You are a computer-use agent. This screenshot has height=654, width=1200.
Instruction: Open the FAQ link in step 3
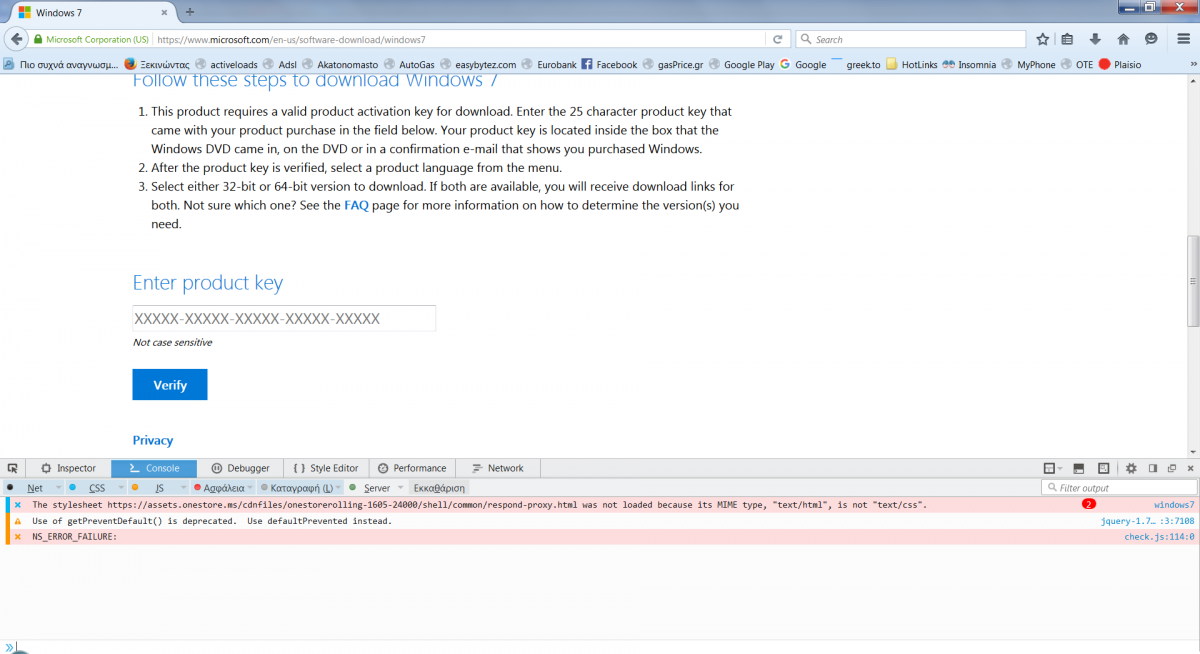coord(356,205)
